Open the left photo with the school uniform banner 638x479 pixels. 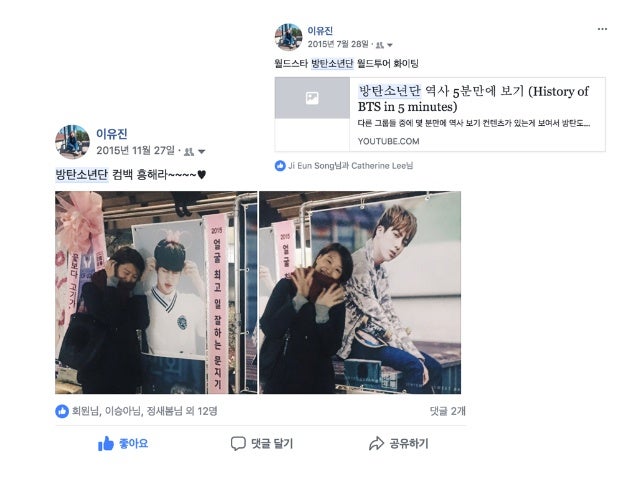tap(156, 292)
